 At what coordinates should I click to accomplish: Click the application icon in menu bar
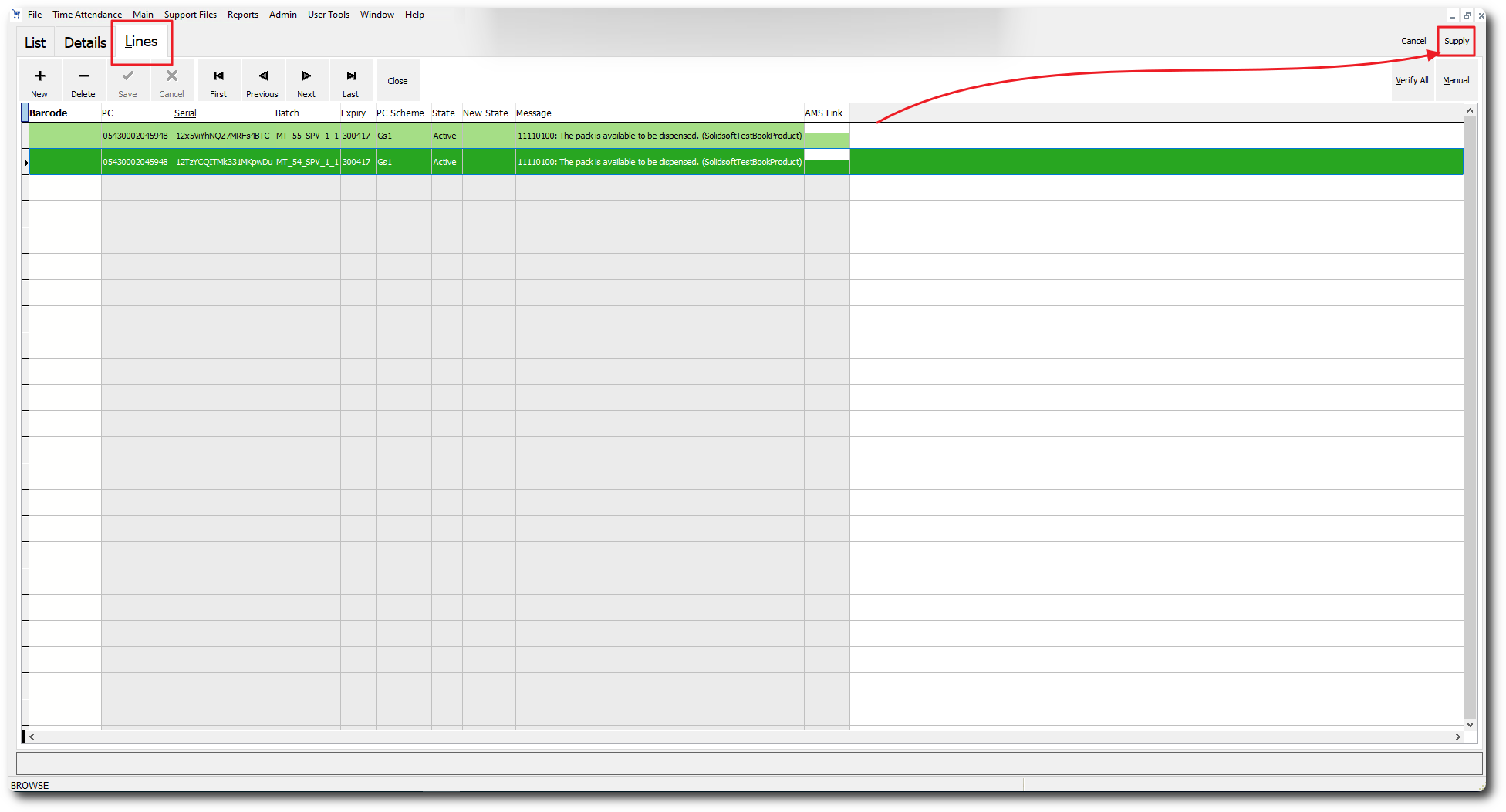(16, 14)
